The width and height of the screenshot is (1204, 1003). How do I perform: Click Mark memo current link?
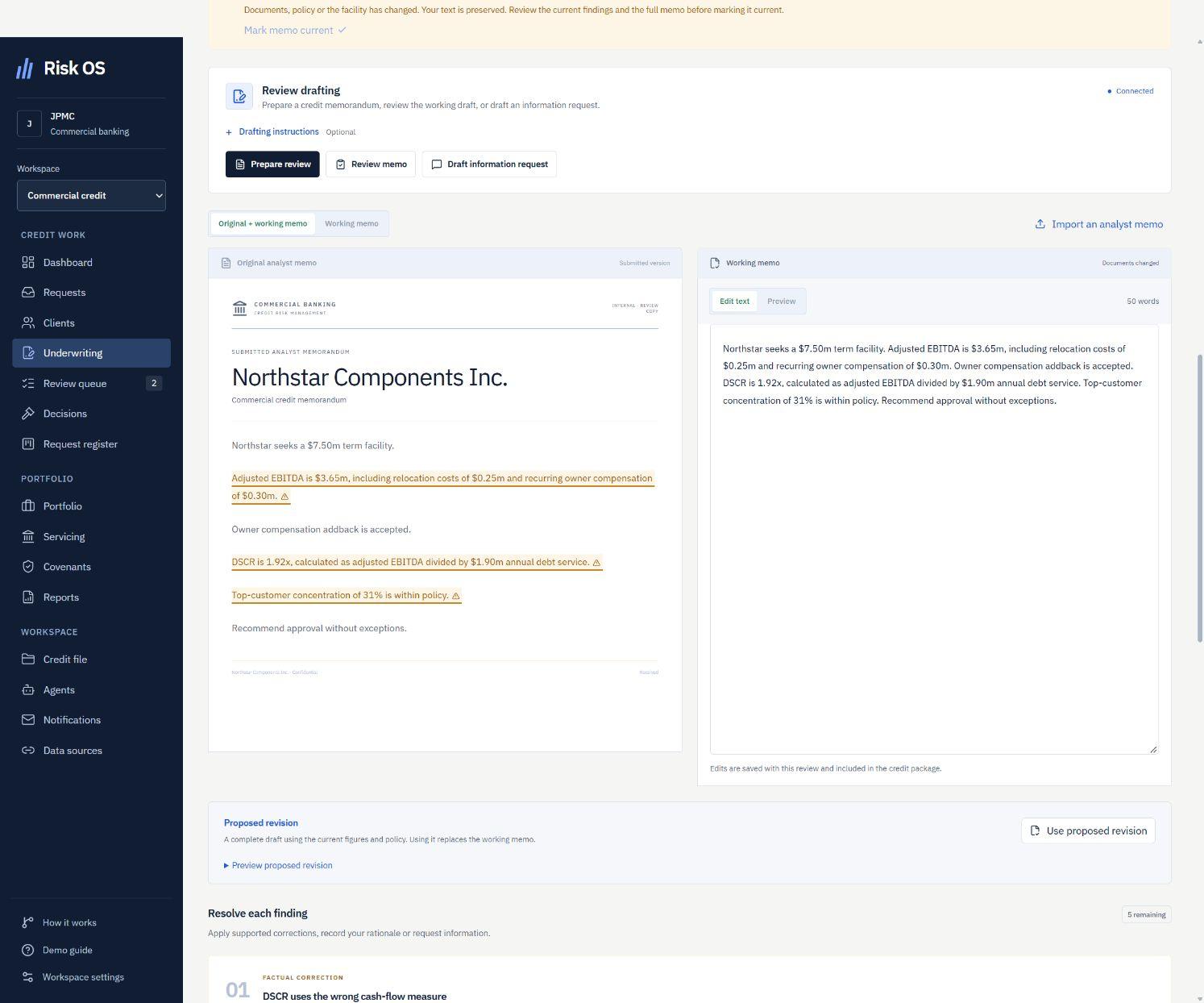[x=295, y=31]
